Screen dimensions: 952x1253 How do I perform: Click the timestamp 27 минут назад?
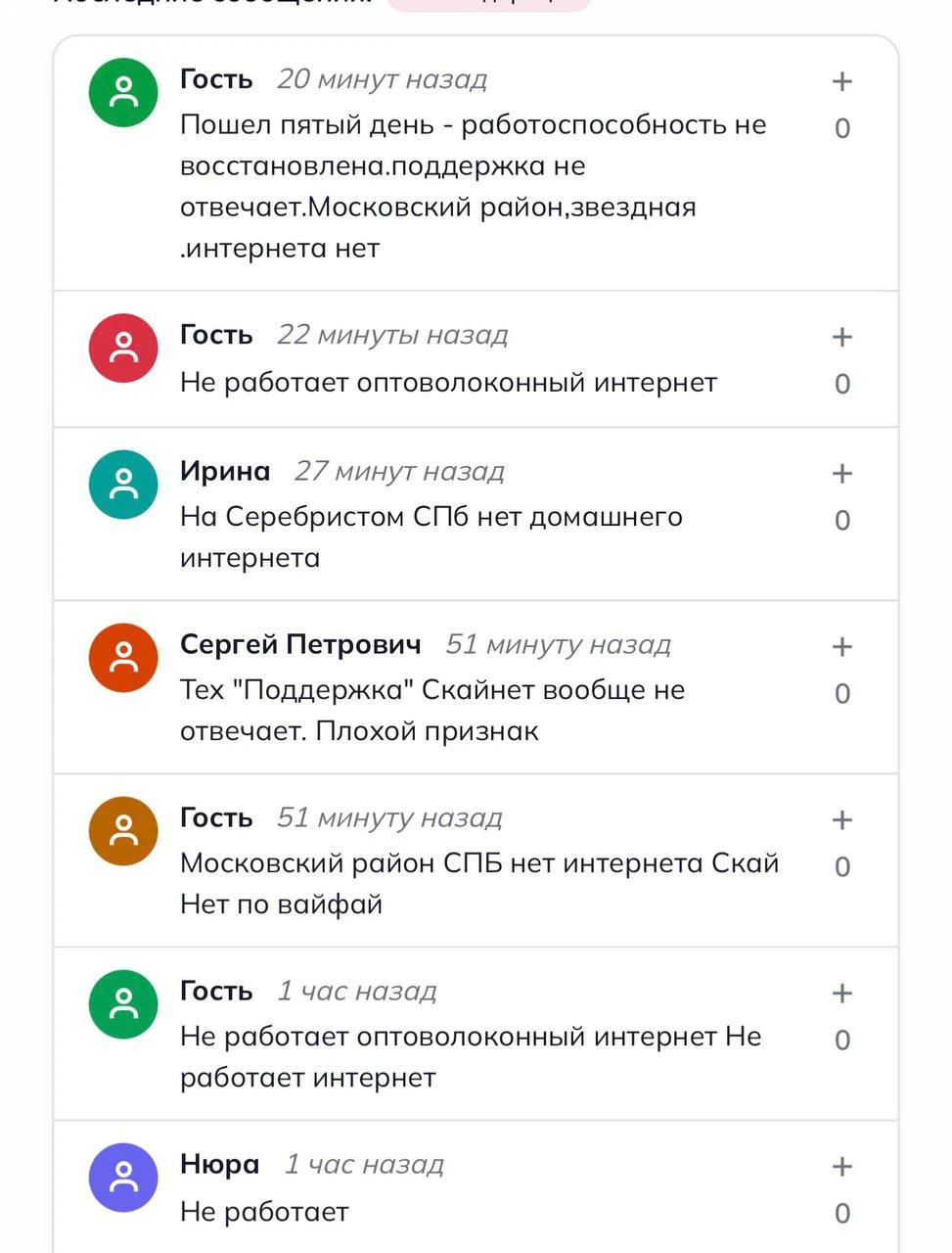[399, 472]
